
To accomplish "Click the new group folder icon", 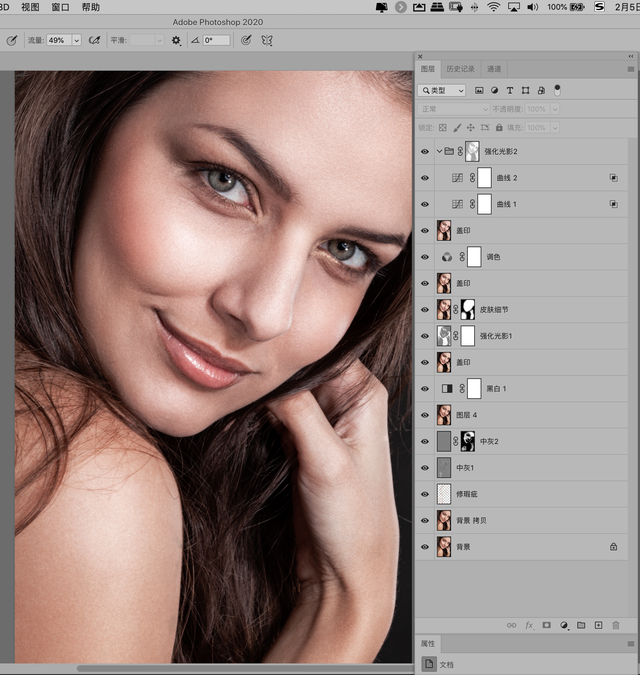I will tap(581, 625).
